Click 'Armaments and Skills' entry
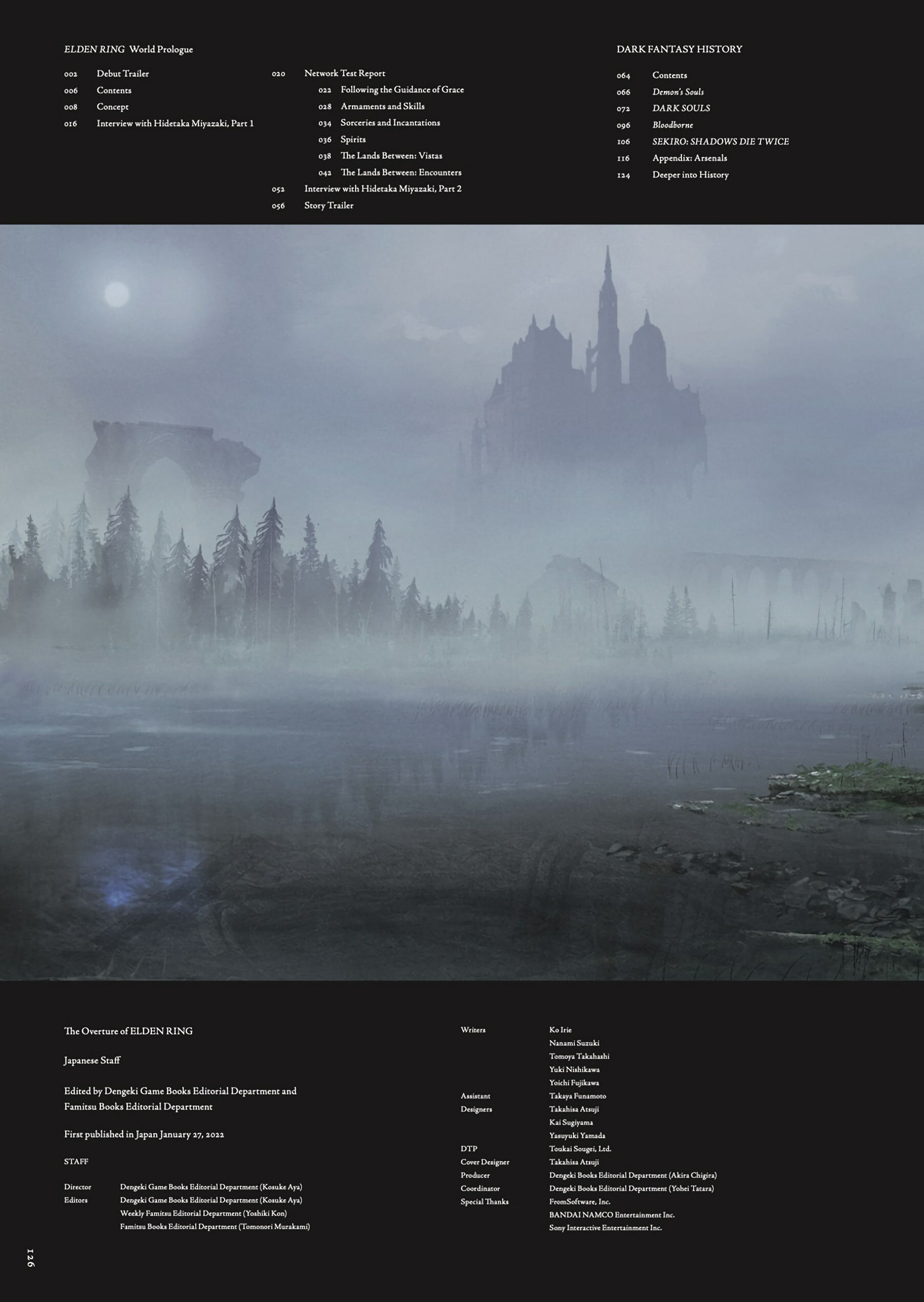Viewport: 924px width, 1302px height. coord(382,106)
